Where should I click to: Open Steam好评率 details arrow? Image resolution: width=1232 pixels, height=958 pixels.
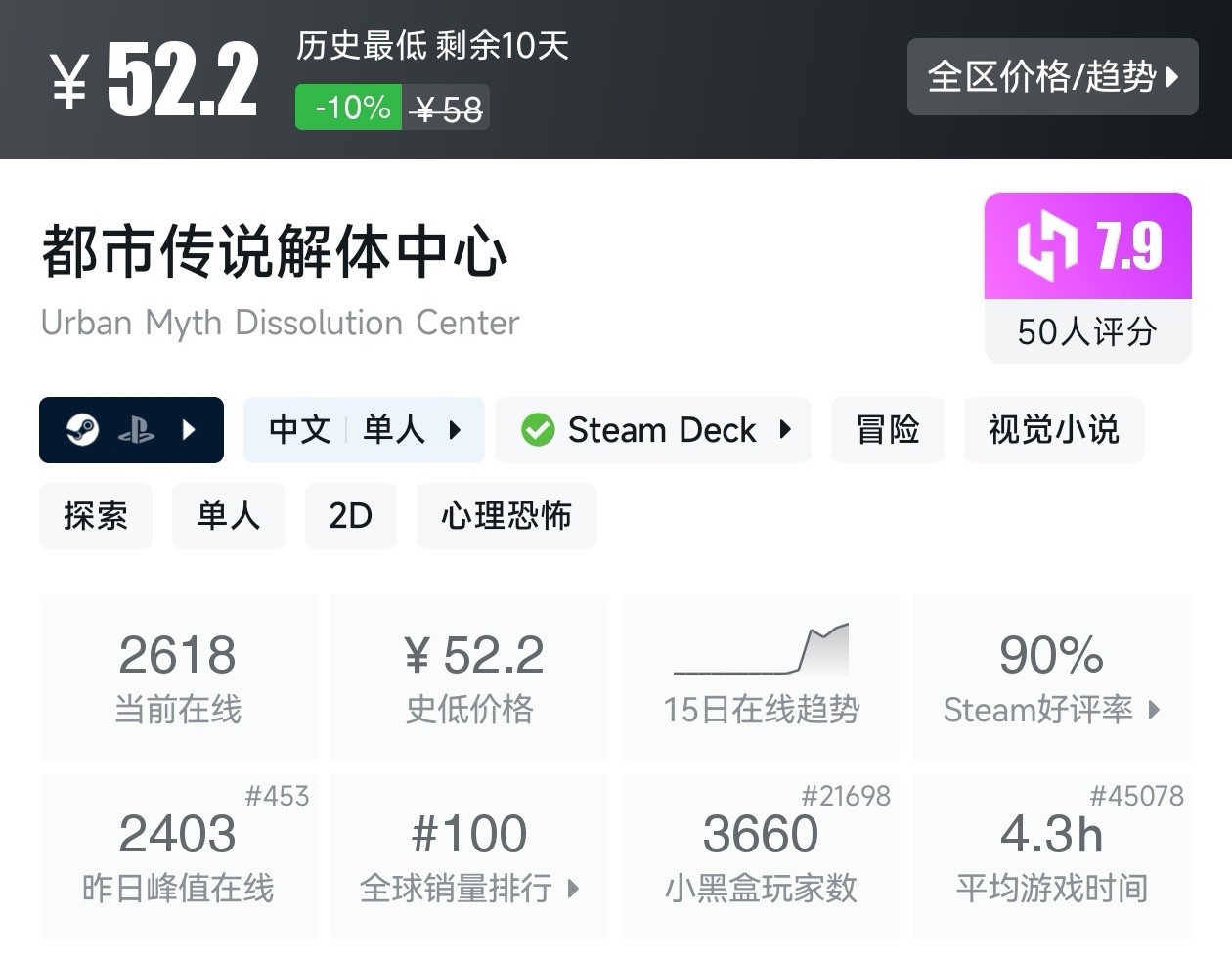[x=1154, y=710]
